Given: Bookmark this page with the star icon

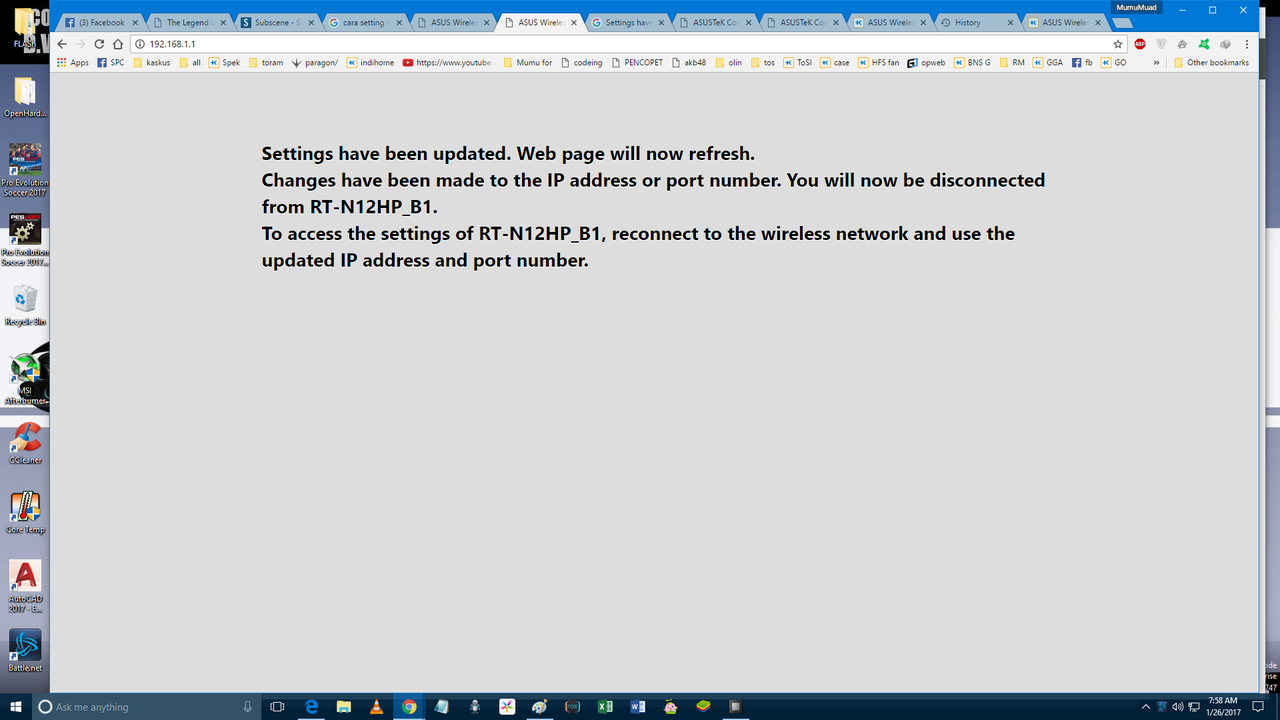Looking at the screenshot, I should click(x=1118, y=44).
